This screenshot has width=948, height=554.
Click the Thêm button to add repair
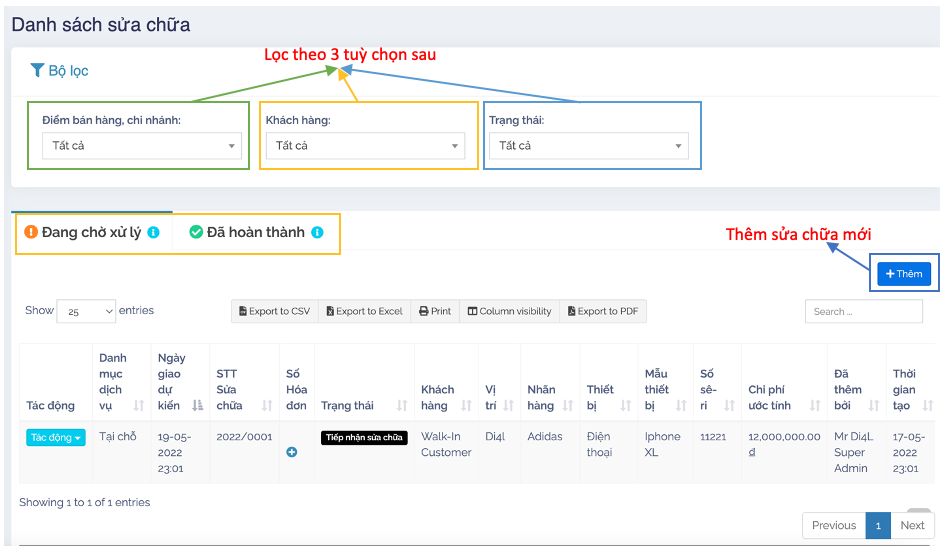pyautogui.click(x=904, y=274)
